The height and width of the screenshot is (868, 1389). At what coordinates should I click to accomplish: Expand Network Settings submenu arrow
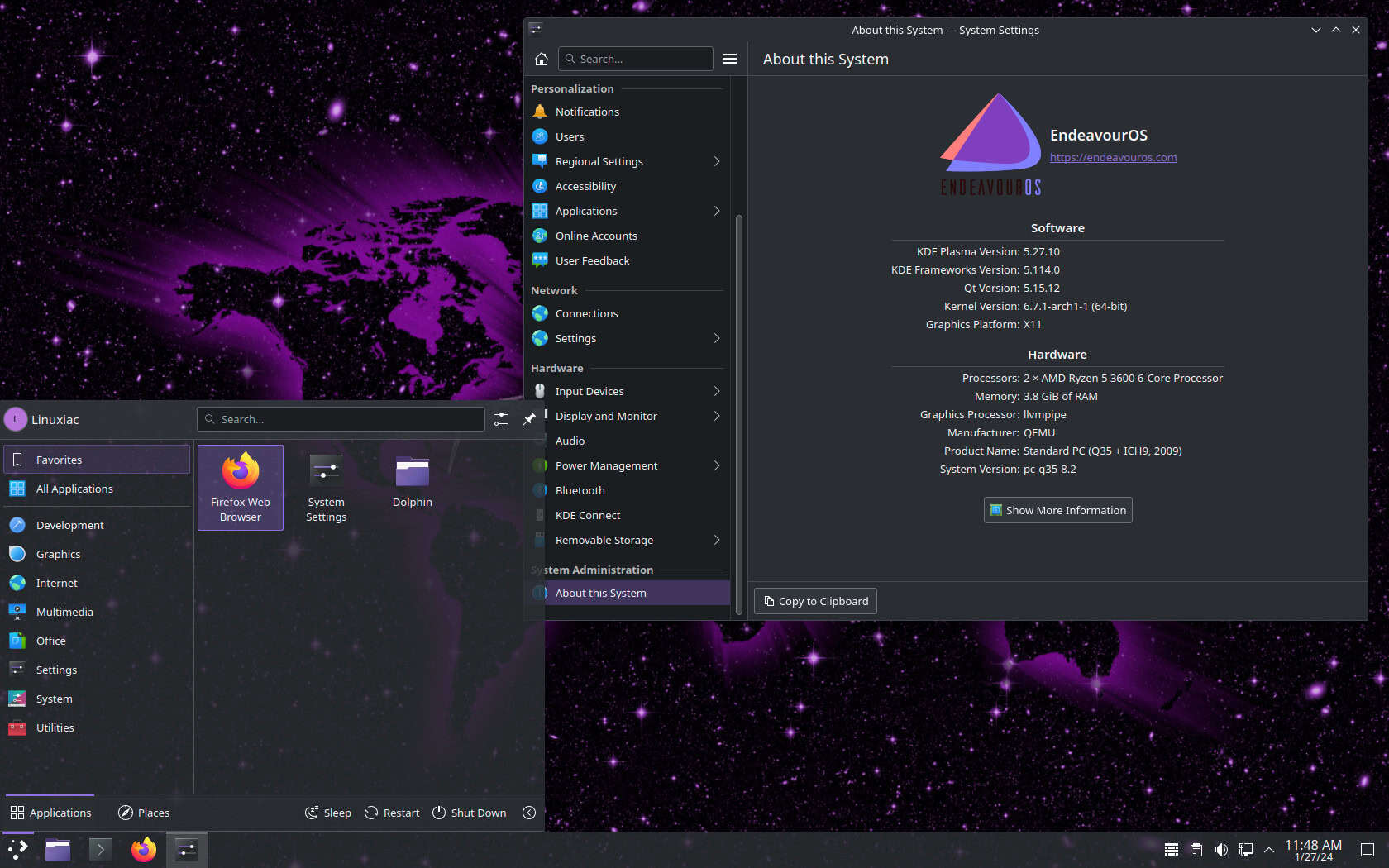coord(717,338)
